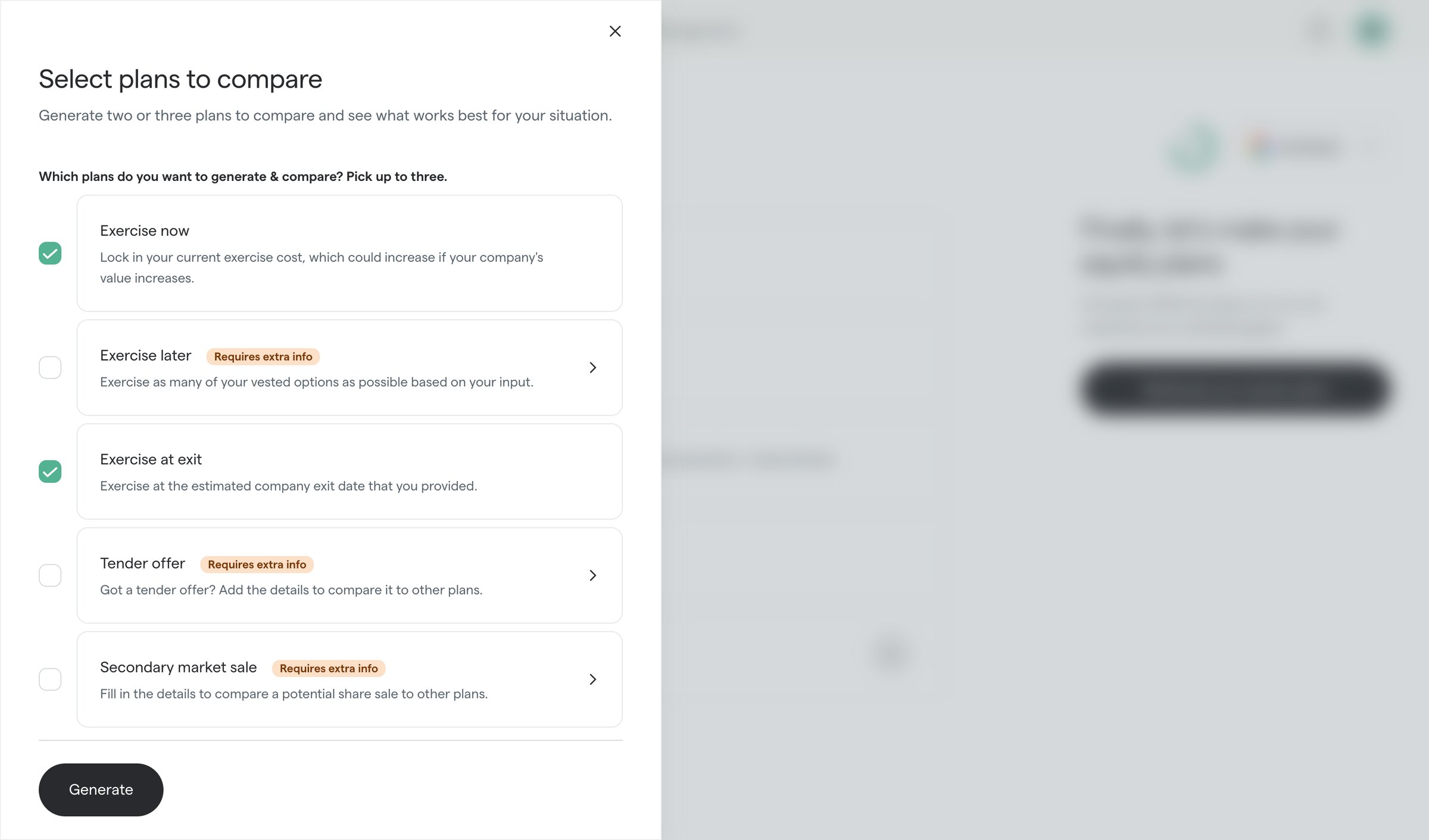Uncheck the Exercise at exit checkbox
This screenshot has width=1429, height=840.
pyautogui.click(x=50, y=471)
